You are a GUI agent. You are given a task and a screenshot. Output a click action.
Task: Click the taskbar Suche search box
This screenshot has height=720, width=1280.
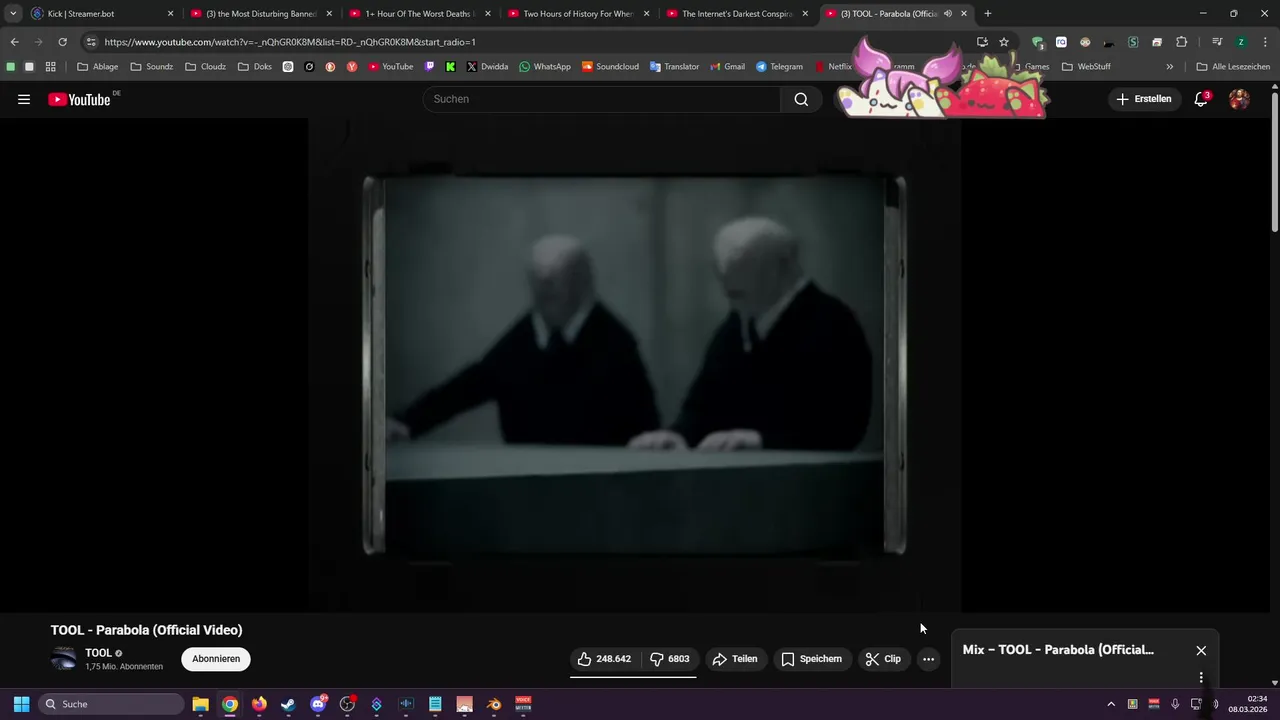point(111,704)
